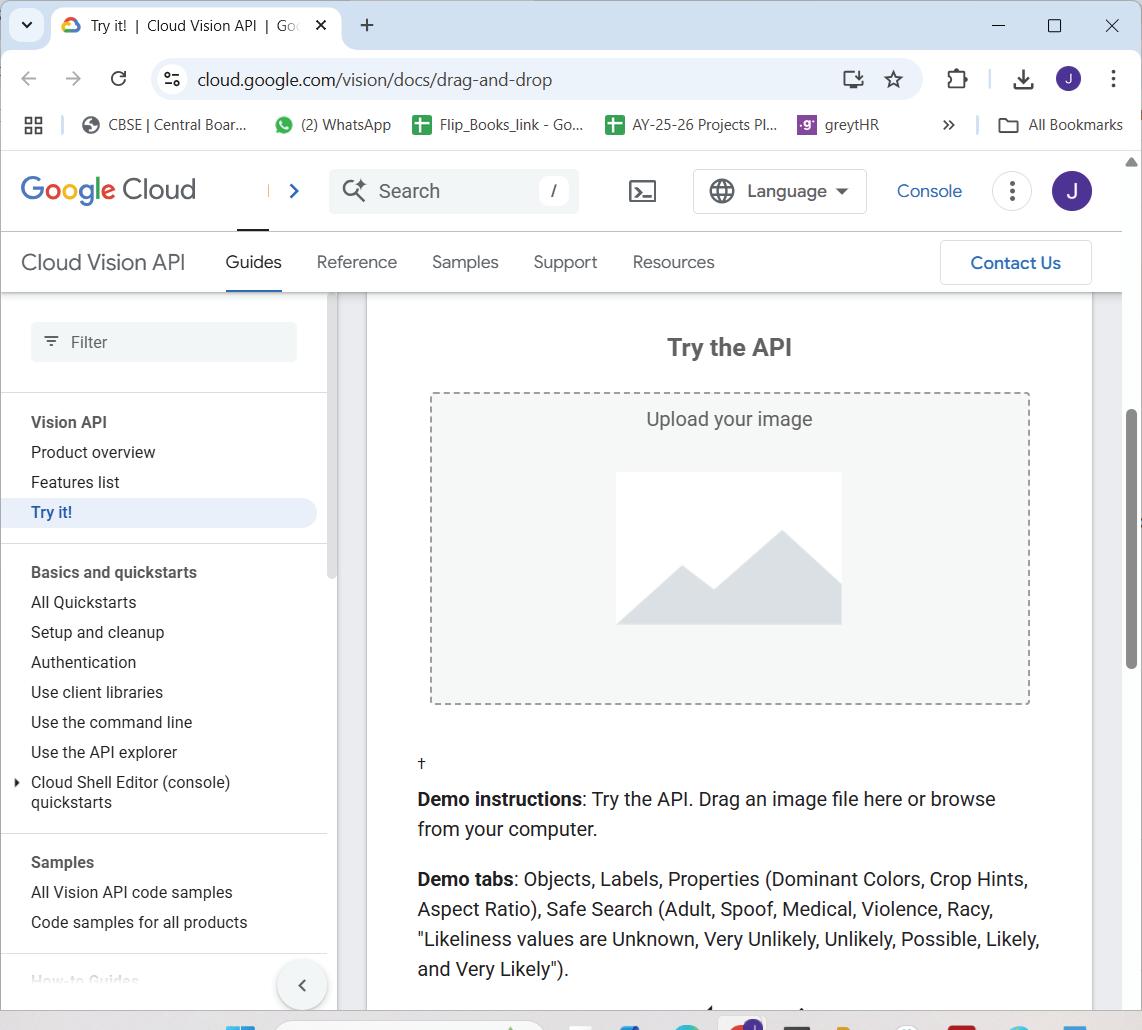Open a new browser tab

367,25
